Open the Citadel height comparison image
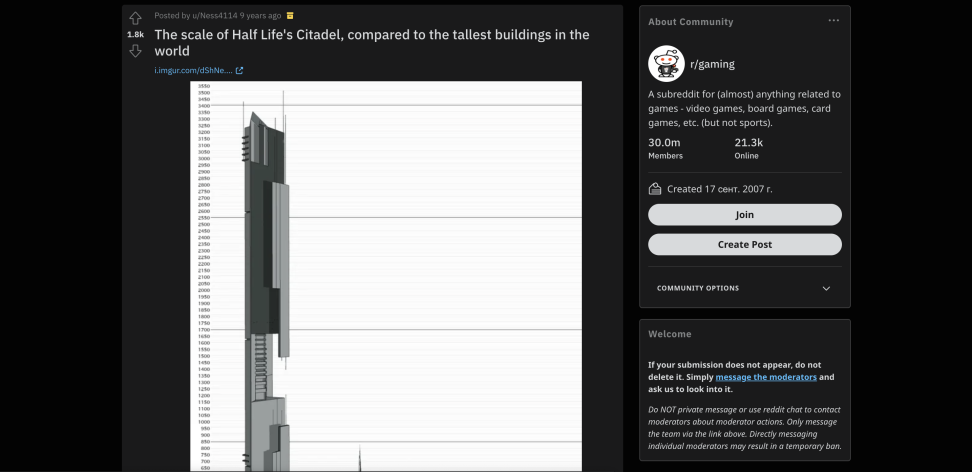The height and width of the screenshot is (472, 972). 386,276
